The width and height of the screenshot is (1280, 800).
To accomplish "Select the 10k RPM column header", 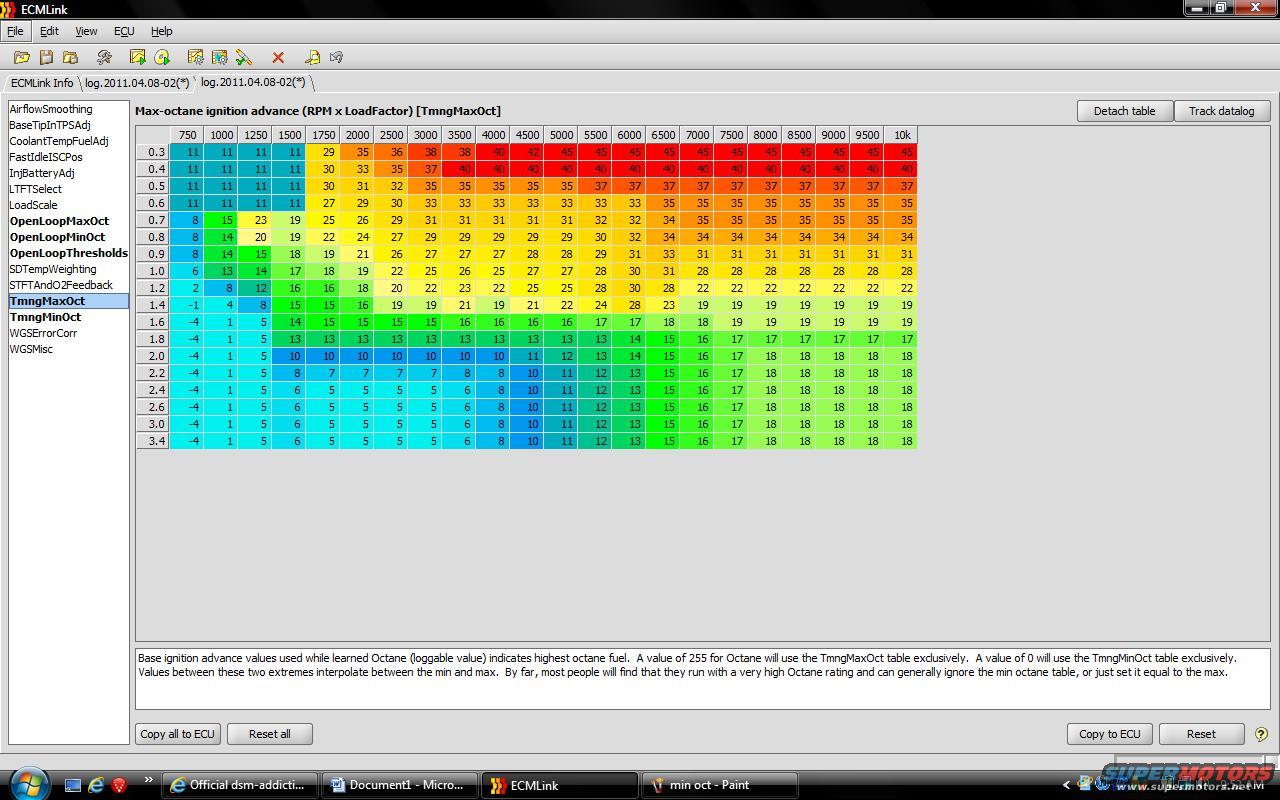I will point(902,135).
